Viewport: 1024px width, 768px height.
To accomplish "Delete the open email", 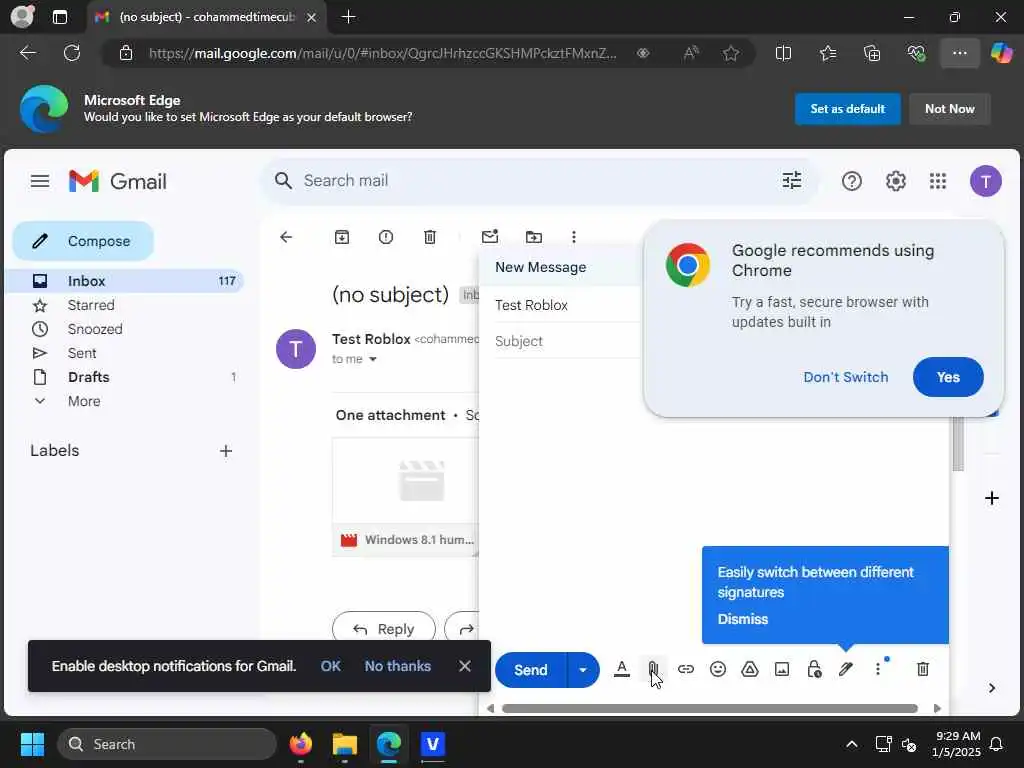I will (x=430, y=237).
